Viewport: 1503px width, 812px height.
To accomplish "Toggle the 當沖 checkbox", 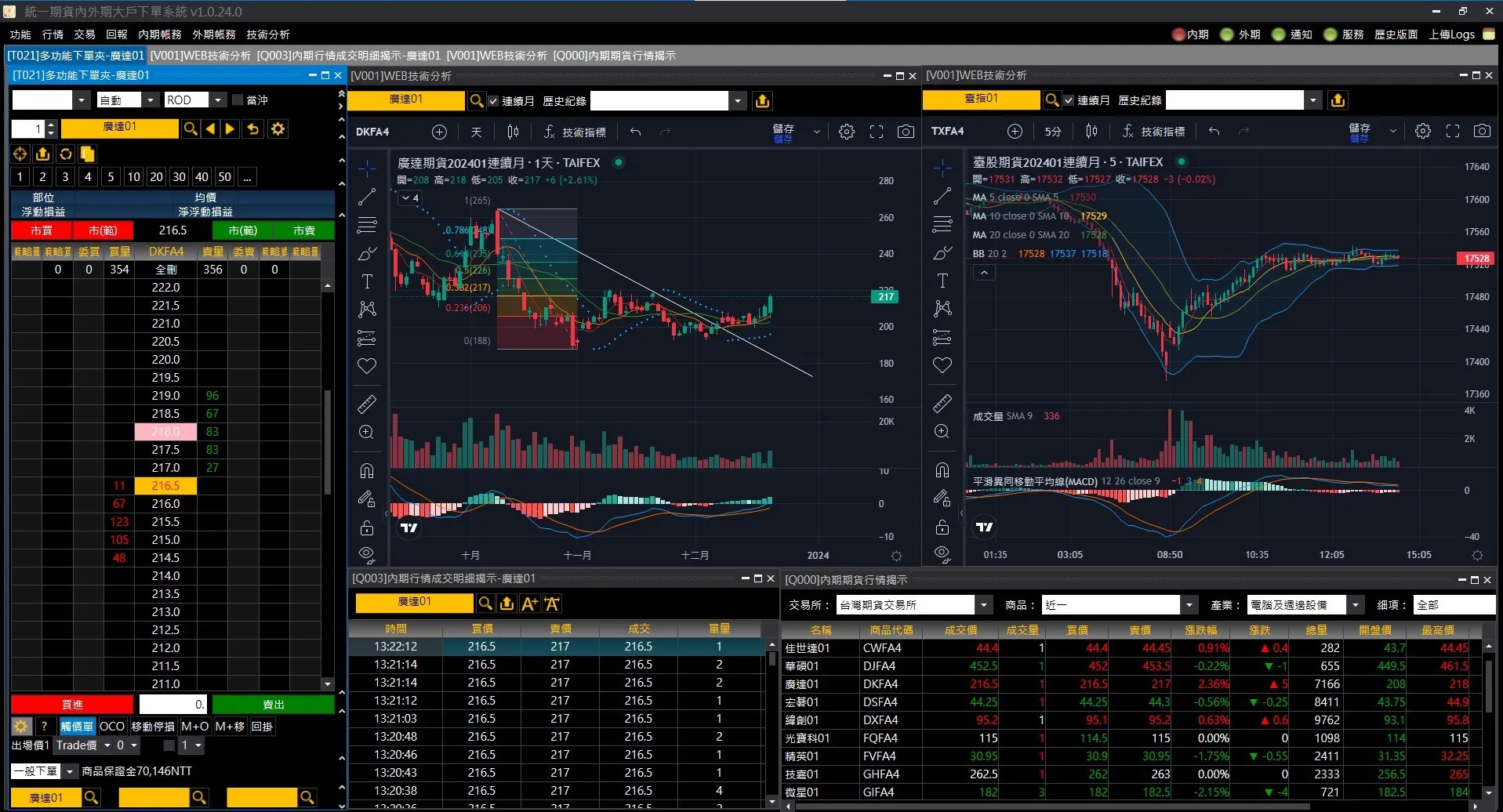I will point(238,100).
